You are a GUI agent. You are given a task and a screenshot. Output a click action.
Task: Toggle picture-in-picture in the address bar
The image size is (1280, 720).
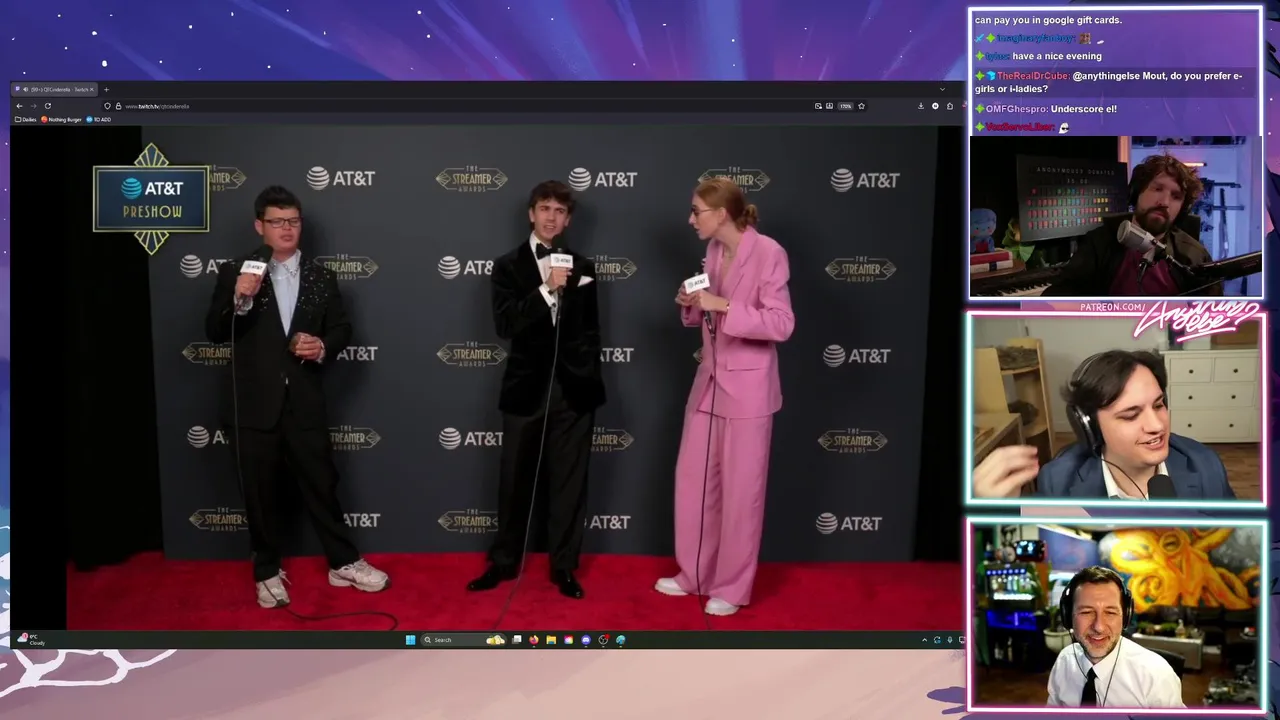click(x=818, y=106)
